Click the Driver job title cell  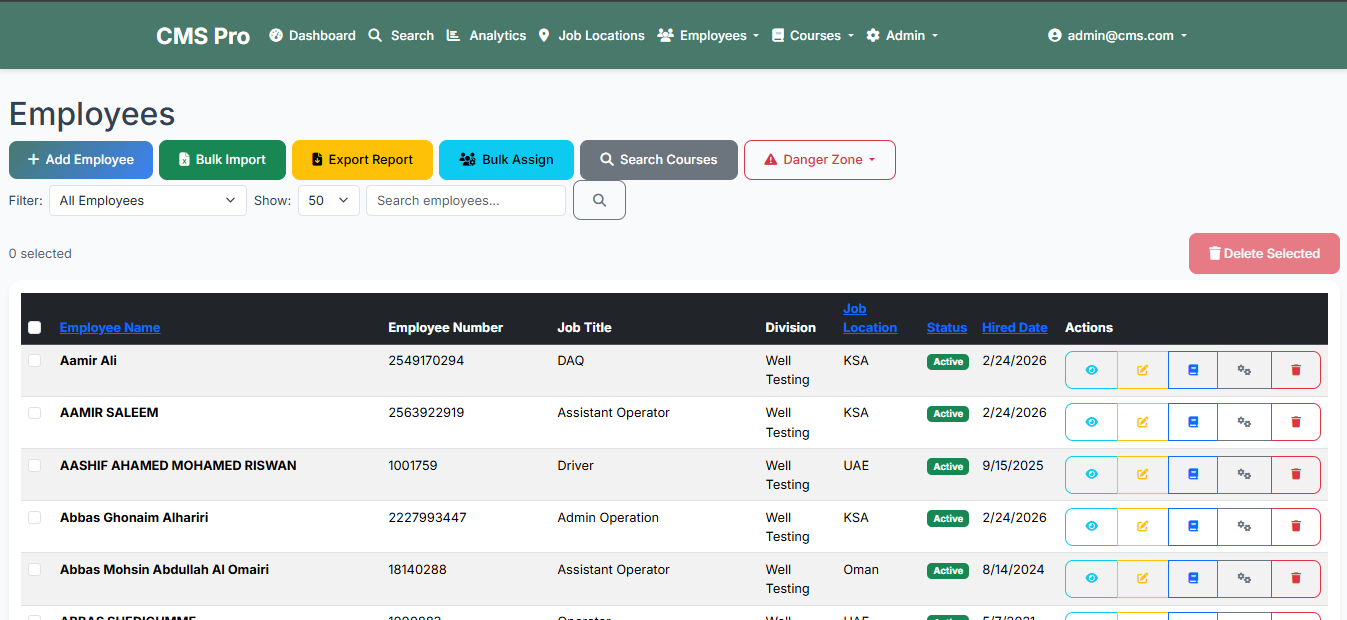pos(575,465)
